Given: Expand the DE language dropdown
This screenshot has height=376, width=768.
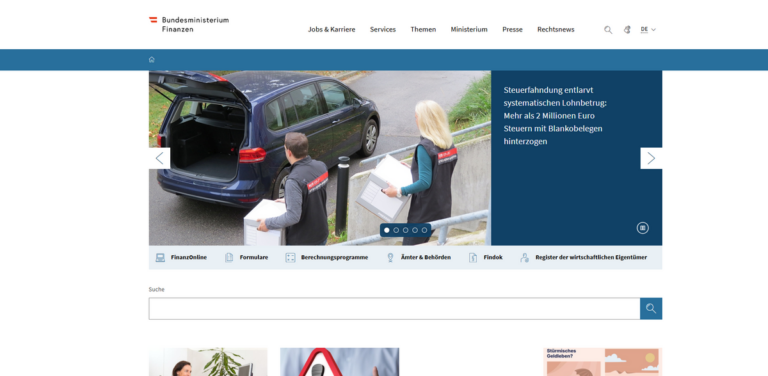Looking at the screenshot, I should (648, 29).
